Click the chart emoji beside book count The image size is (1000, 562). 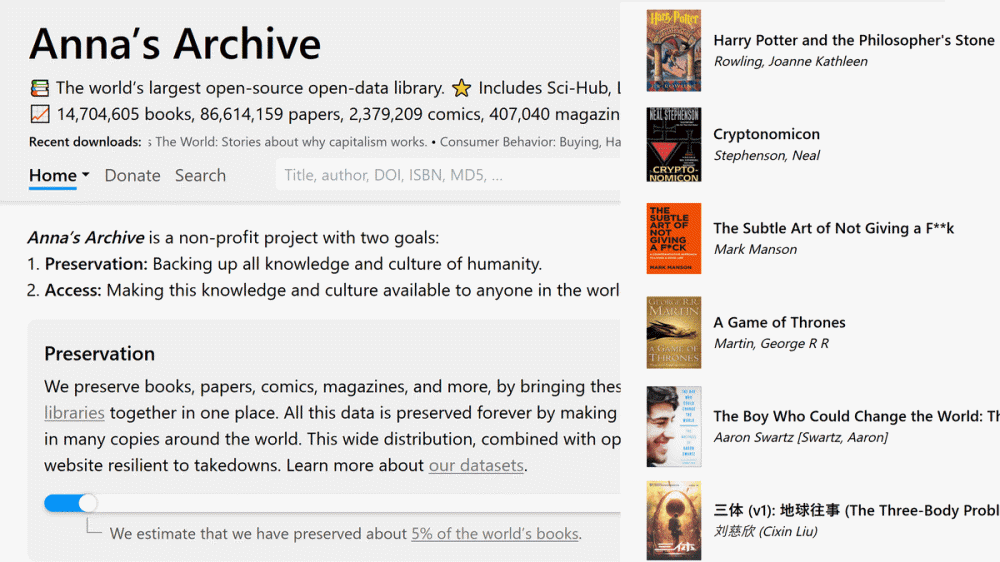click(40, 114)
